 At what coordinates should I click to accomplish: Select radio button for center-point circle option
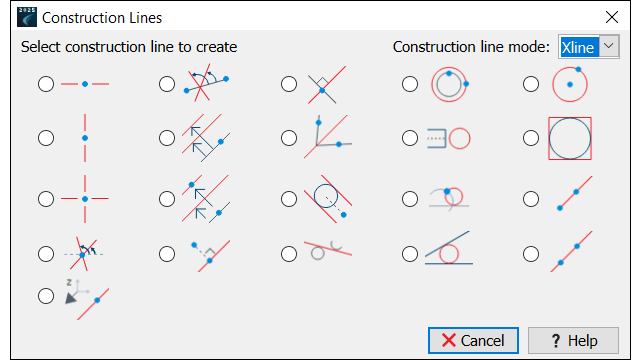click(531, 84)
